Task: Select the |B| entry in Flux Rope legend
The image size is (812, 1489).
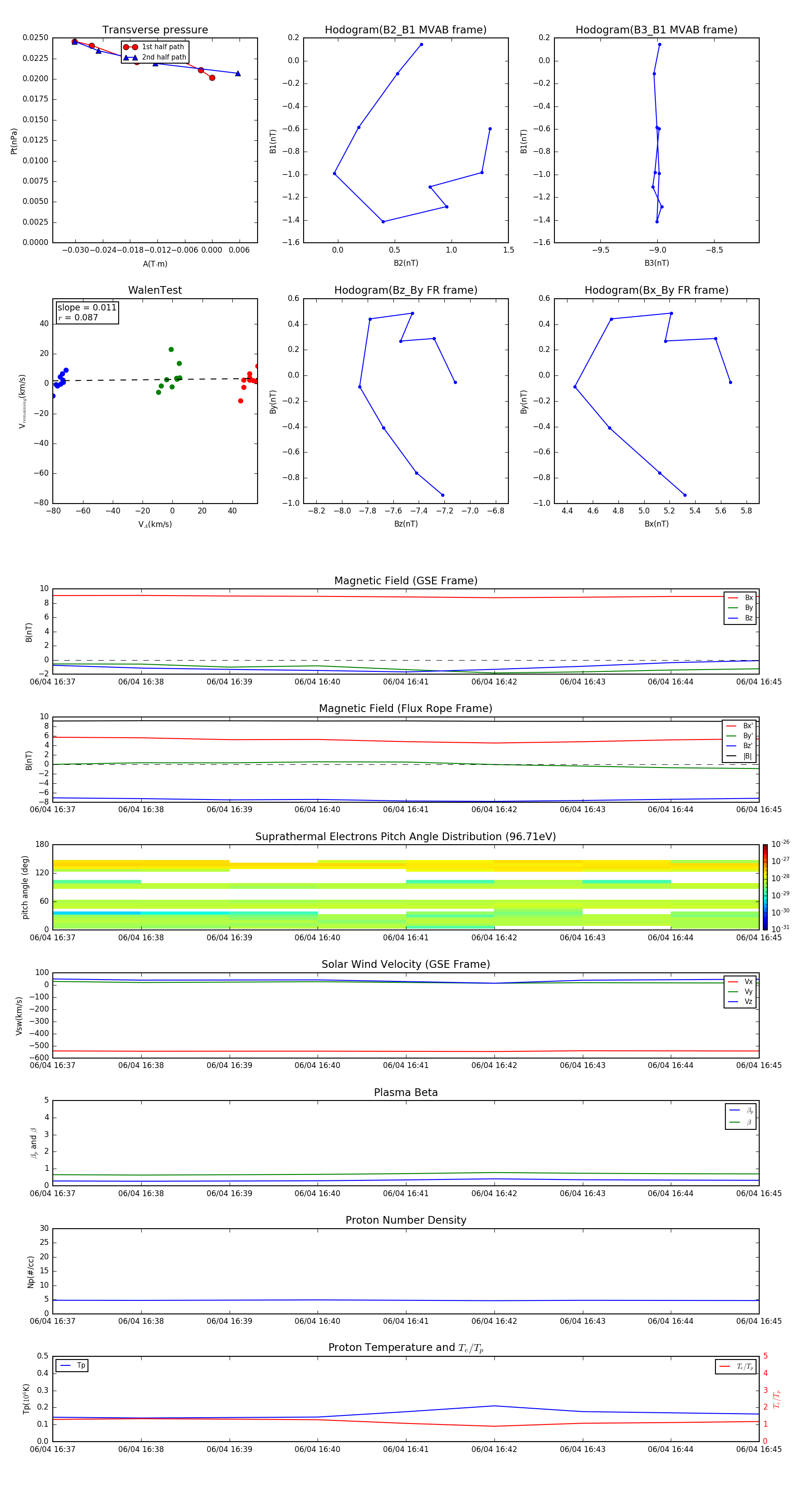Action: pos(740,756)
